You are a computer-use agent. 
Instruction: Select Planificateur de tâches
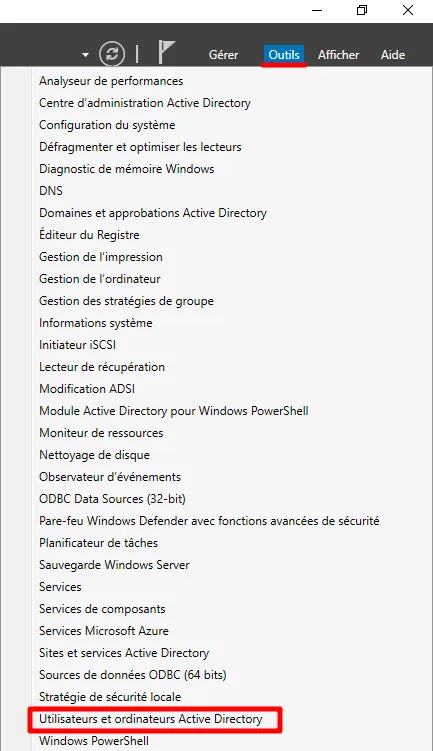pyautogui.click(x=99, y=543)
